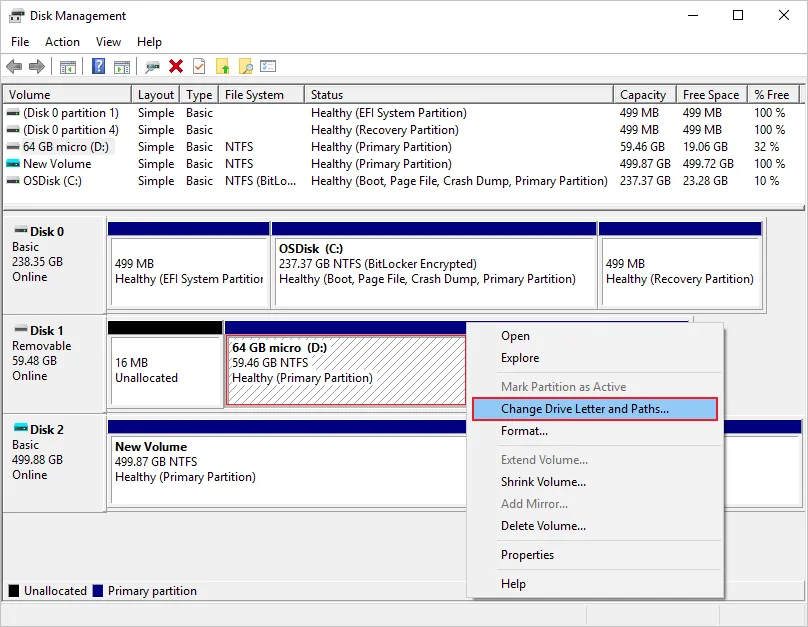Viewport: 808px width, 627px height.
Task: Open Properties from the context menu
Action: point(527,555)
